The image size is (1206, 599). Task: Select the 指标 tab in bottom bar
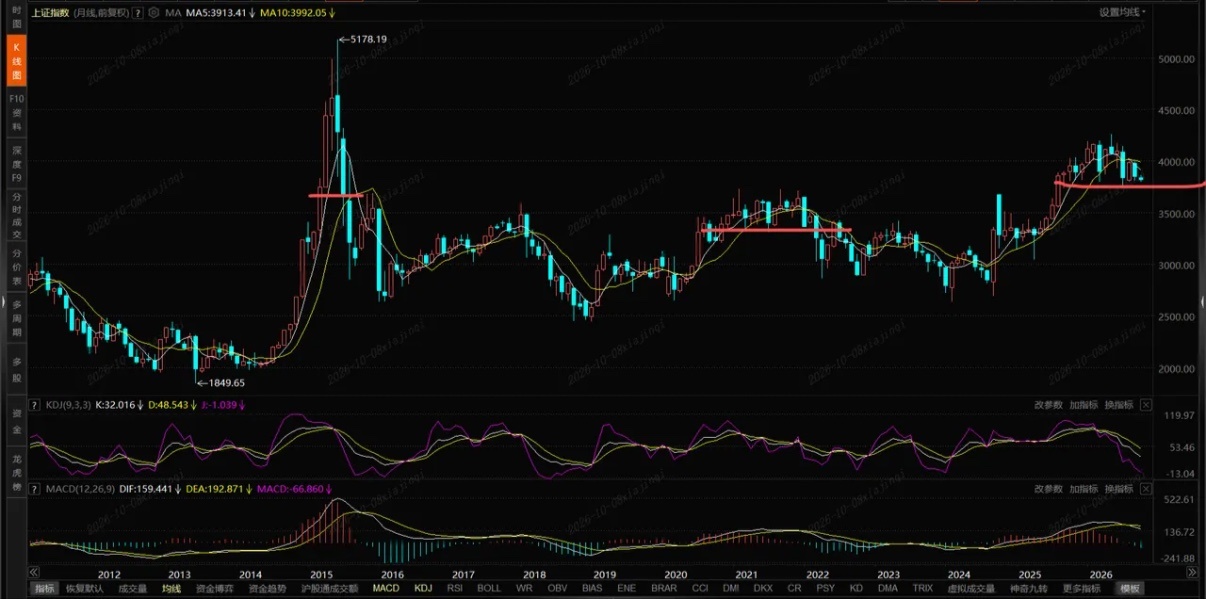coord(44,588)
